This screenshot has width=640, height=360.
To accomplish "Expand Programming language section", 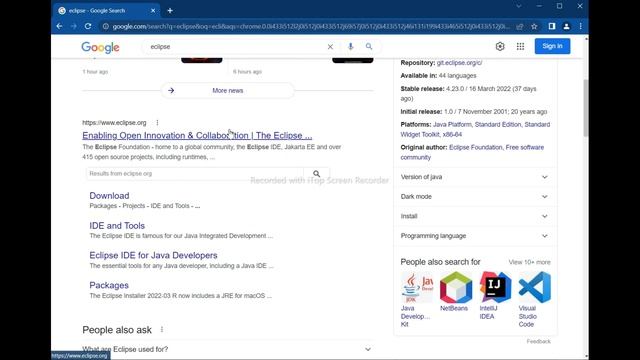I will [475, 236].
